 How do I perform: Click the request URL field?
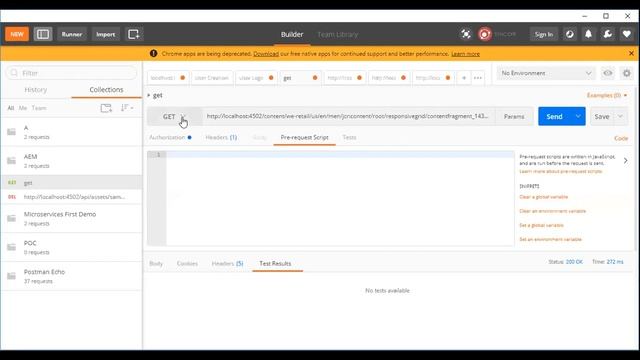(x=348, y=116)
